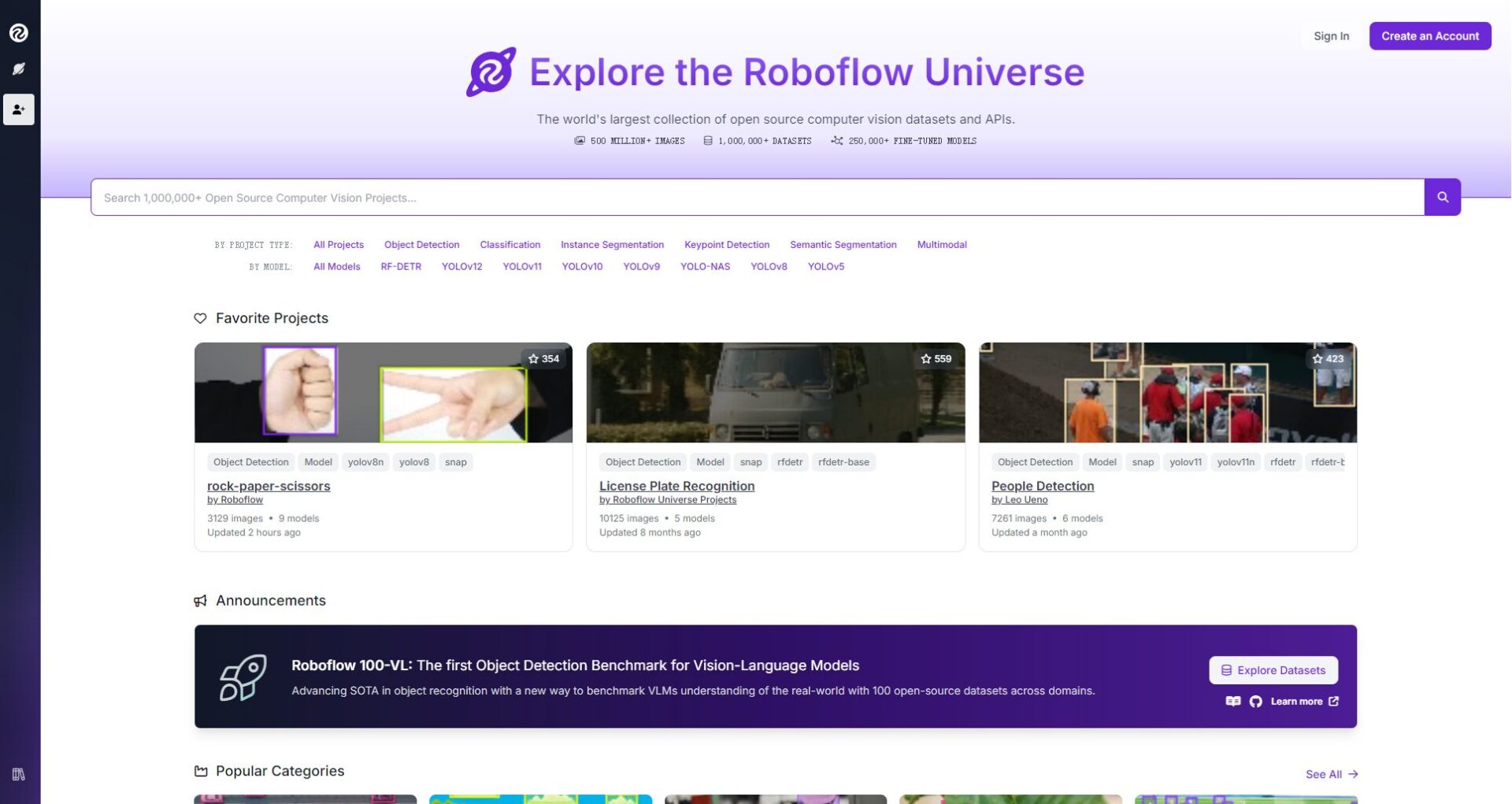Click the heart icon beside Favorite Projects
The height and width of the screenshot is (804, 1512).
point(200,318)
